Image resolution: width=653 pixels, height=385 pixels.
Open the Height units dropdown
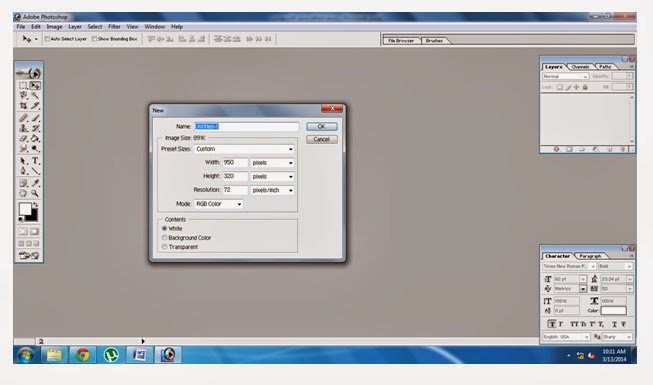coord(272,176)
